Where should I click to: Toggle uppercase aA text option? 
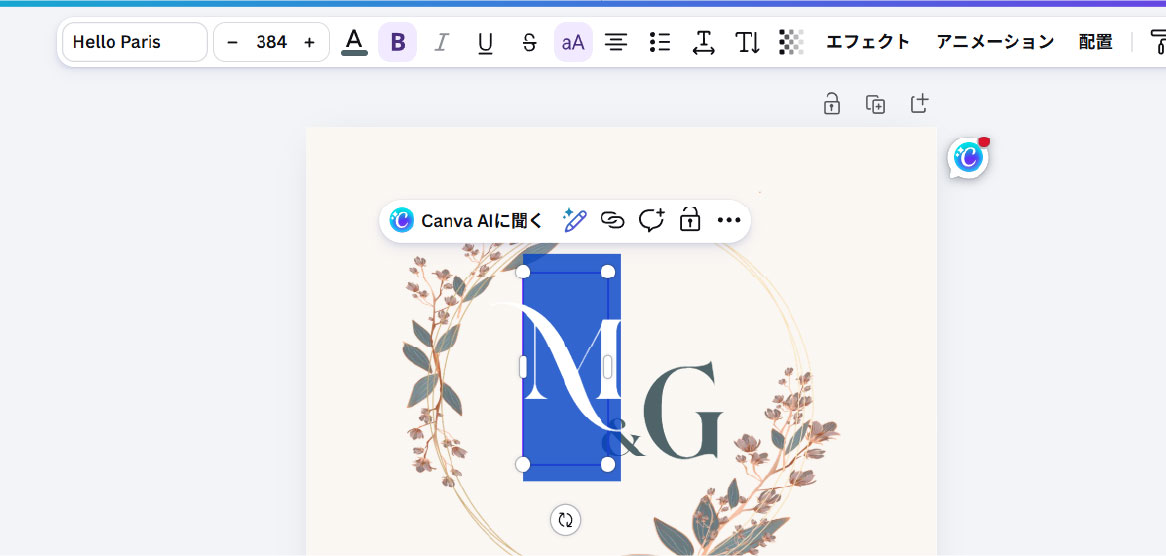[x=573, y=42]
